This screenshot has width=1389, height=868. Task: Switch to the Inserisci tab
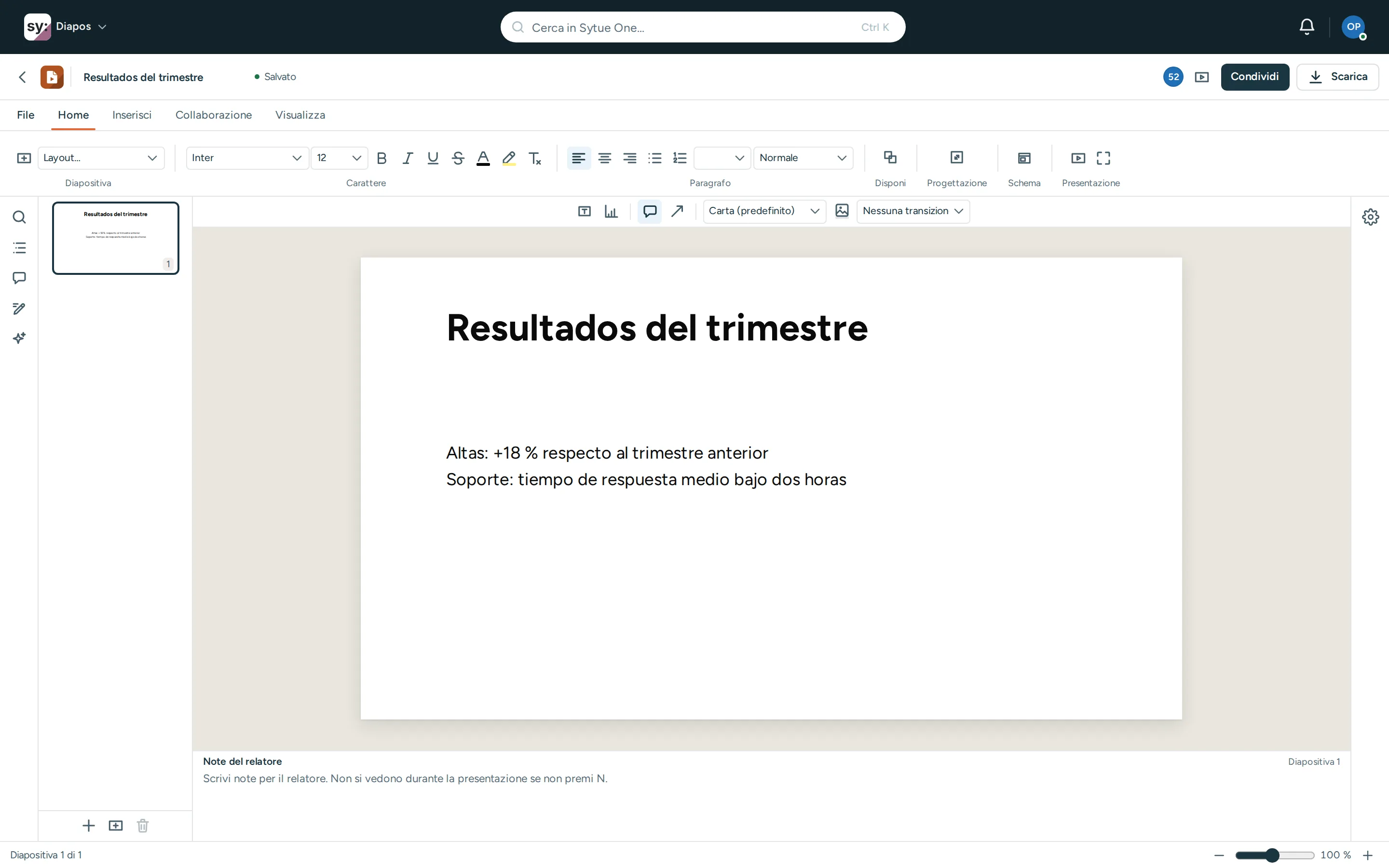(x=132, y=115)
